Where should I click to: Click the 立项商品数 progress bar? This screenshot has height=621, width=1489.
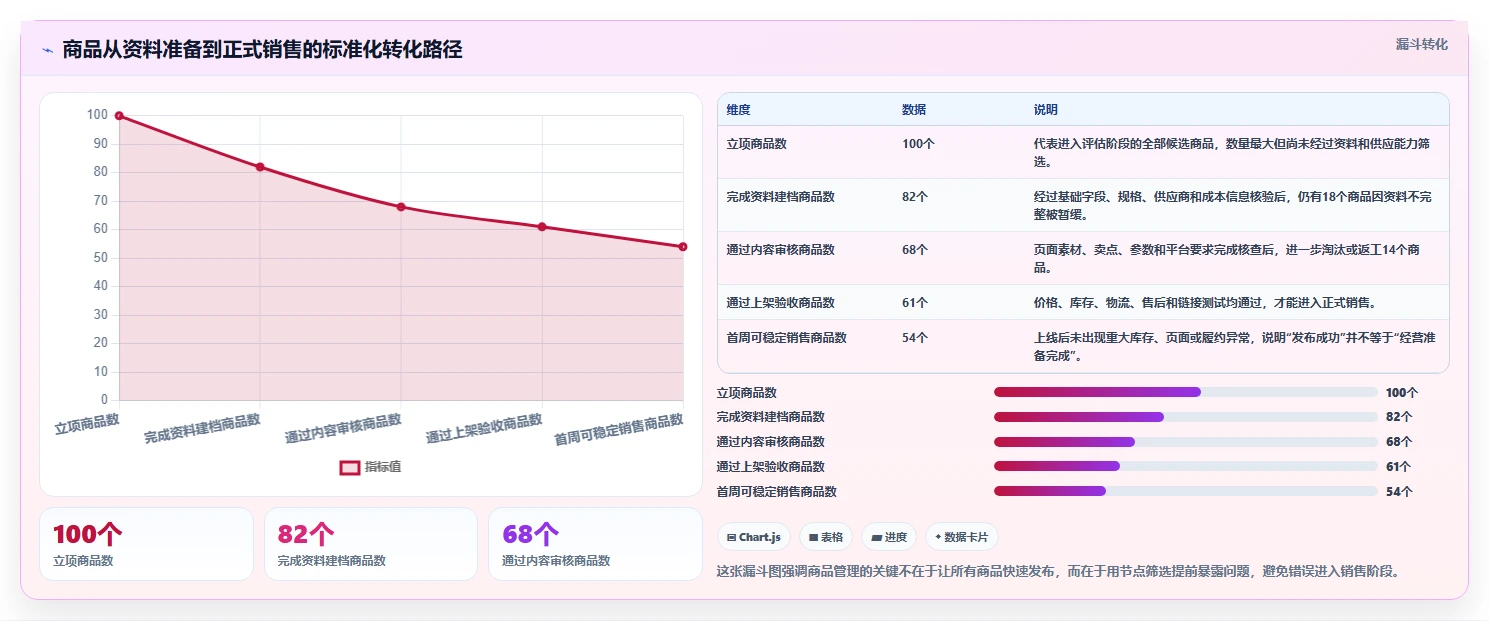1186,392
